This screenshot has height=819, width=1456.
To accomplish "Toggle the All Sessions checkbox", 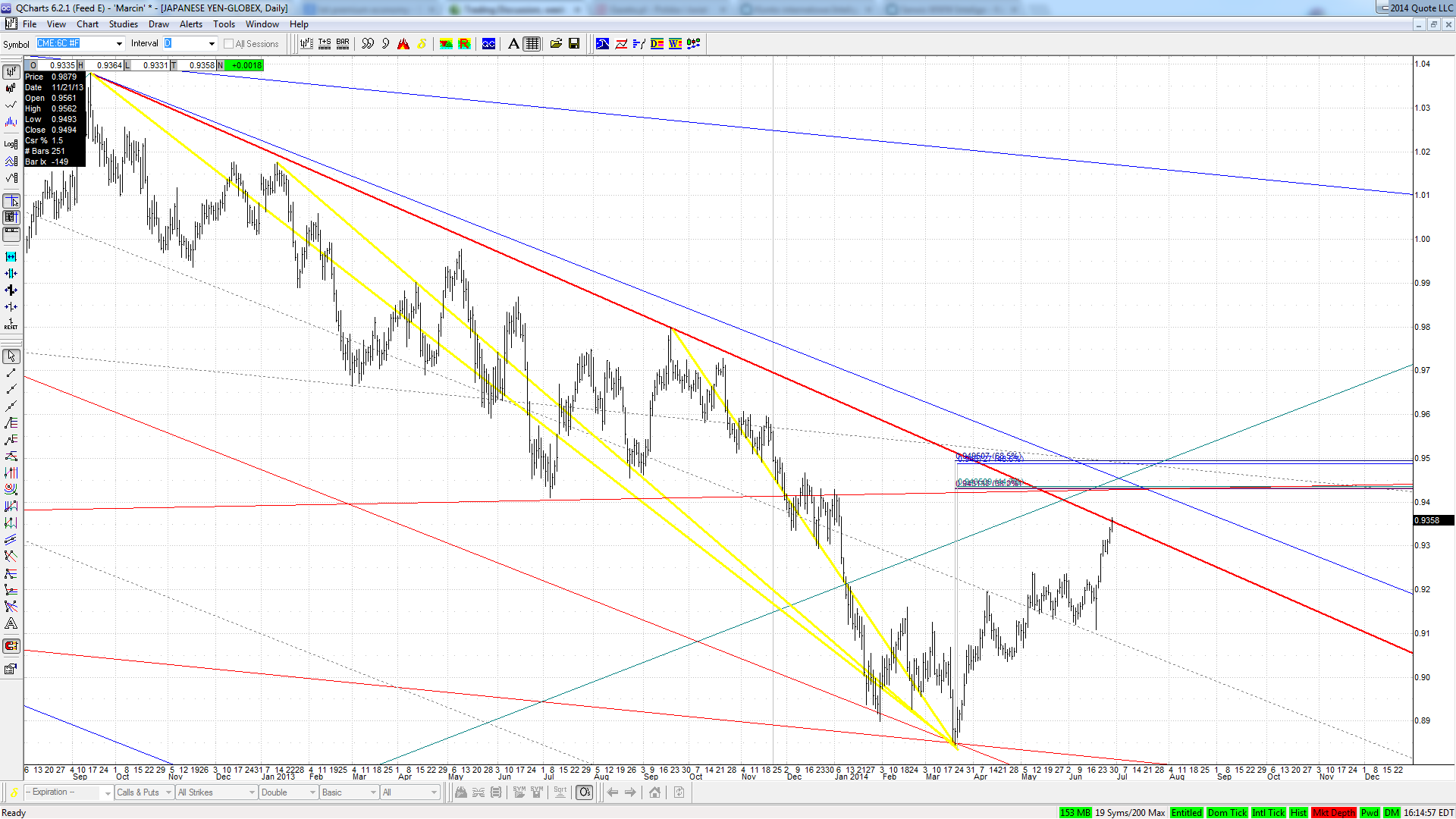I will point(228,44).
